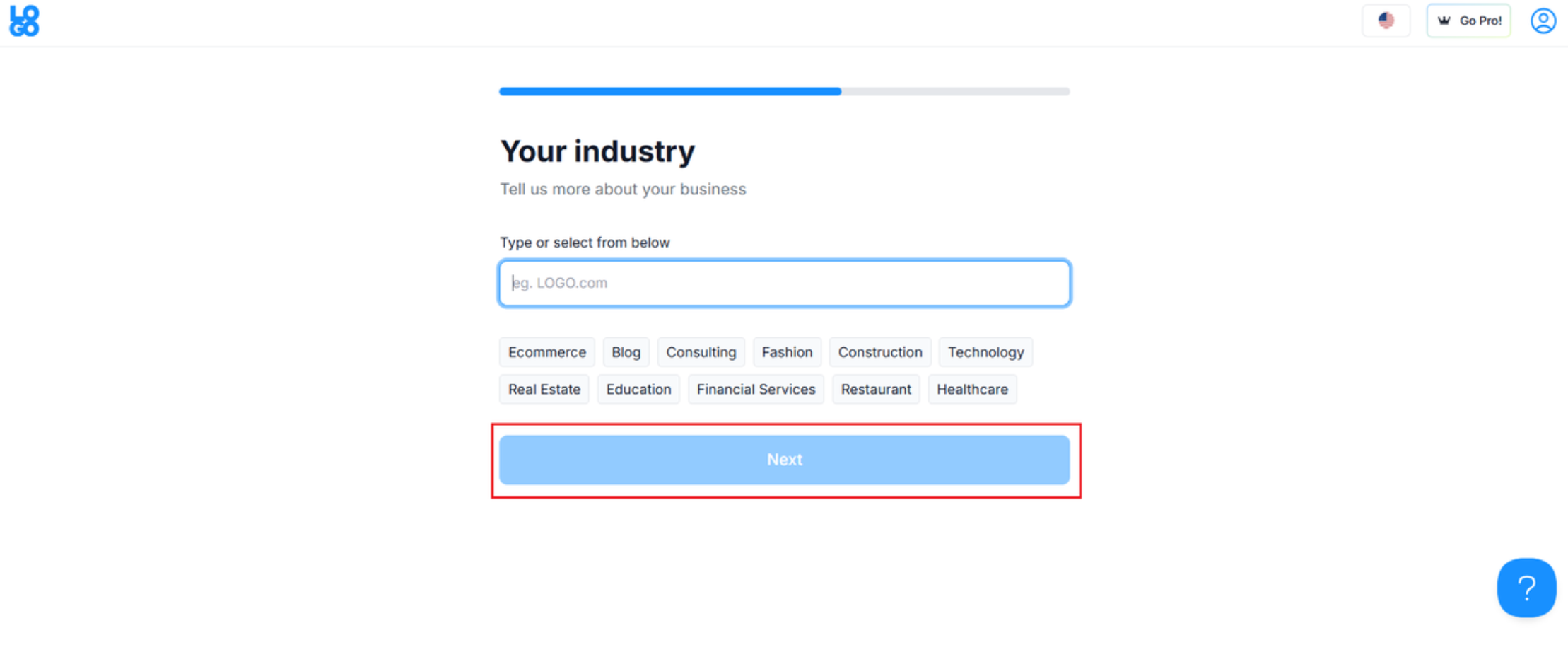Open the US flag language selector
The width and height of the screenshot is (1568, 669).
(x=1386, y=21)
